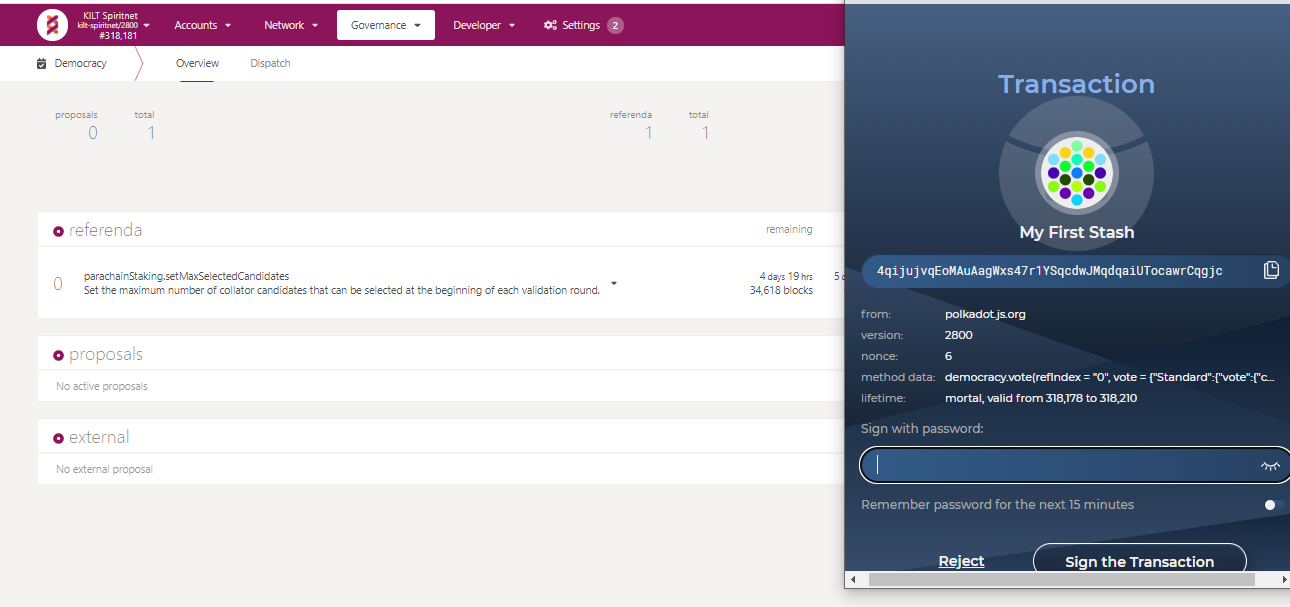Enable remember password for 15 minutes

(1273, 505)
